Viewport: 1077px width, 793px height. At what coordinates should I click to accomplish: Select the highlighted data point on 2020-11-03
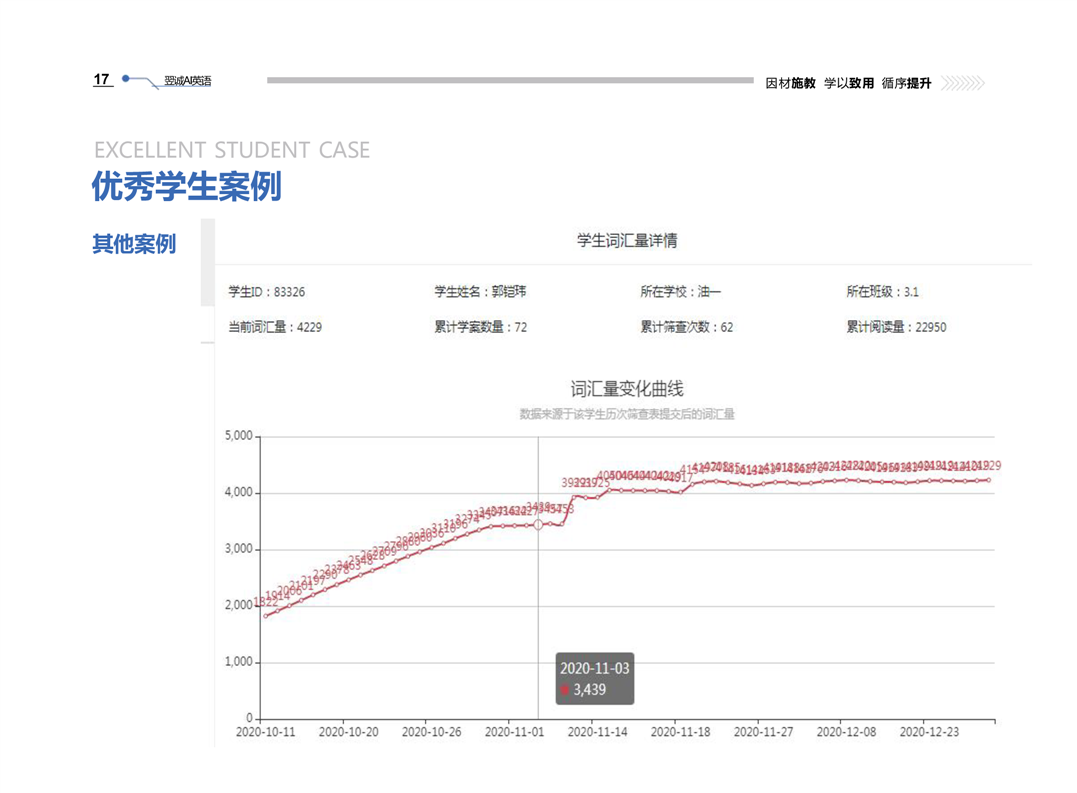click(538, 524)
